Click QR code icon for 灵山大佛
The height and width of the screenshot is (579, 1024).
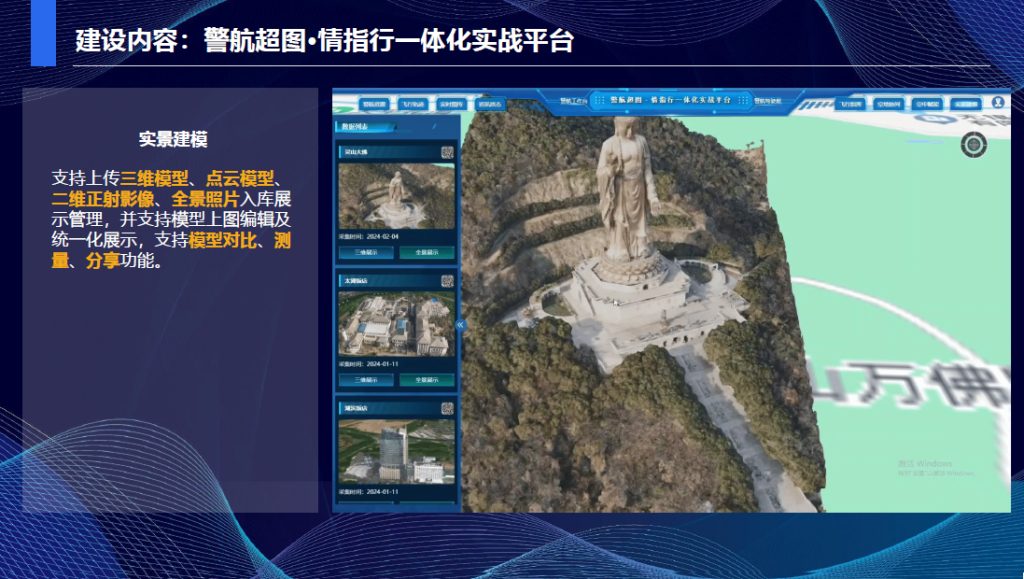point(447,153)
